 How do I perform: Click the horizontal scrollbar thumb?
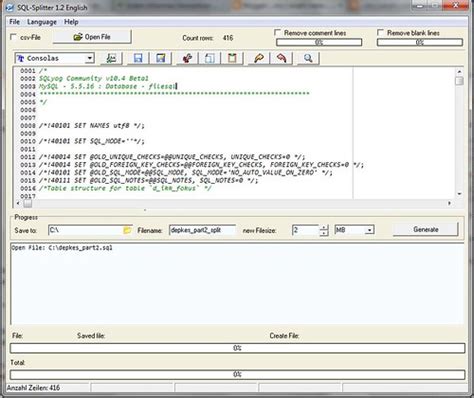(28, 203)
